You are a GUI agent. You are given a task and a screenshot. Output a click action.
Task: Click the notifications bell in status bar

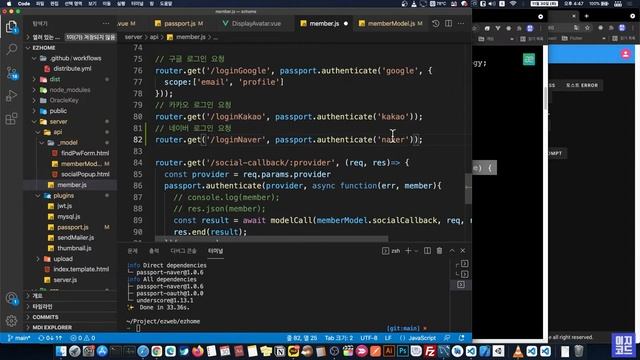tap(462, 338)
